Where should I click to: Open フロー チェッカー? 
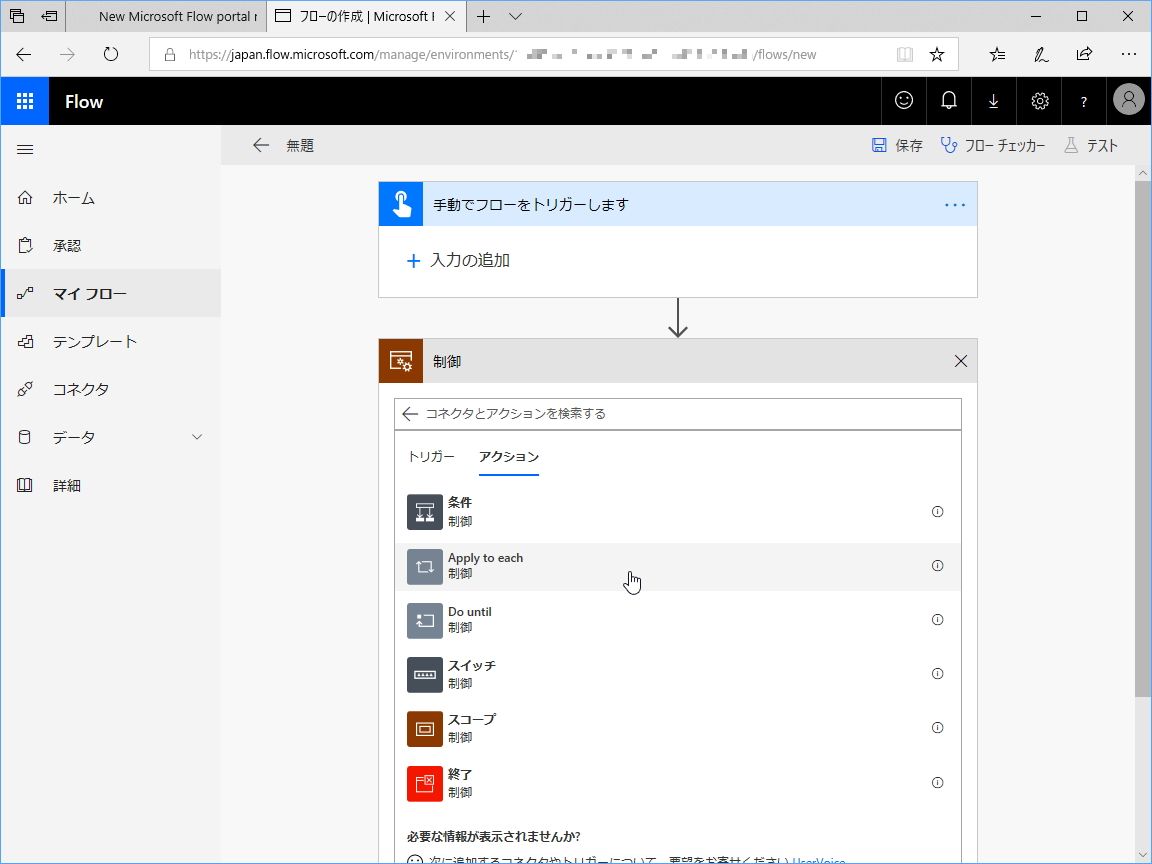[x=993, y=145]
